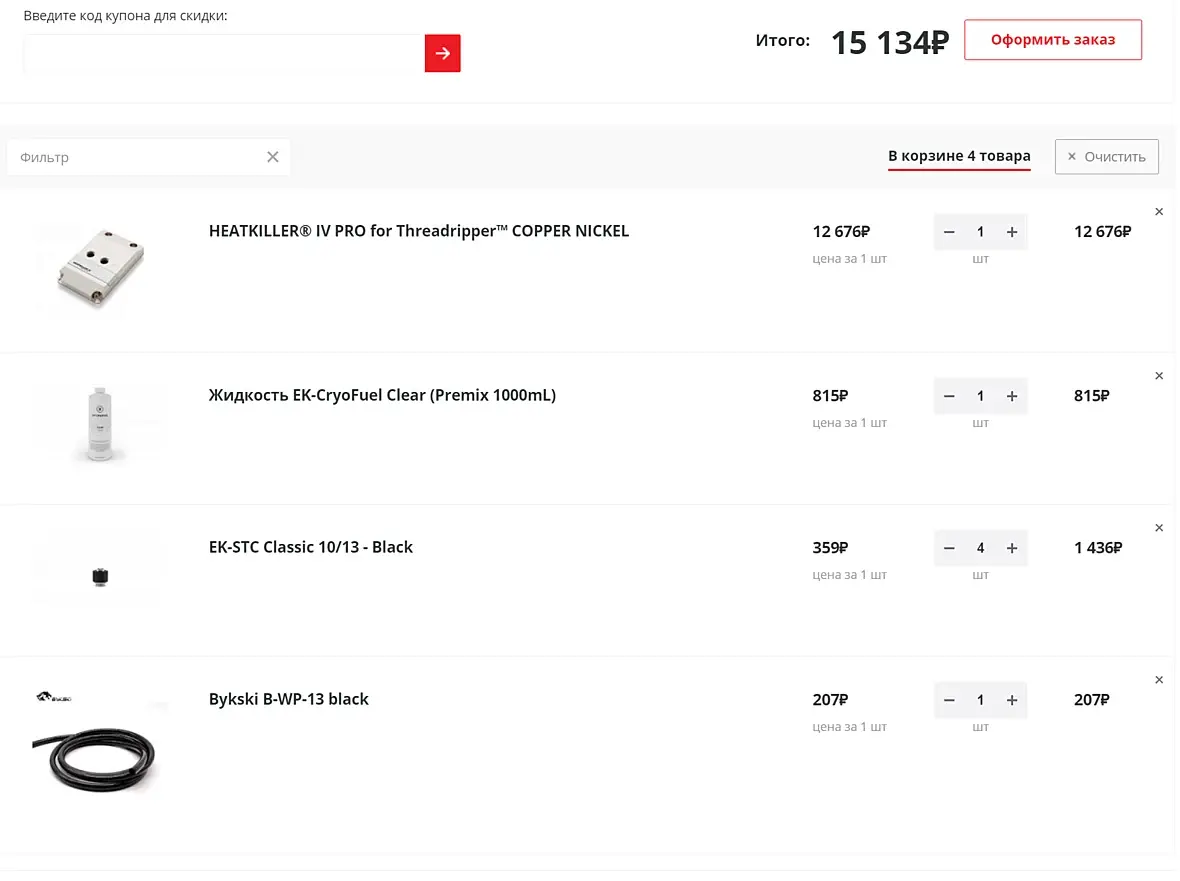Remove EK-CryoFuel Clear liquid from cart

(x=1159, y=375)
